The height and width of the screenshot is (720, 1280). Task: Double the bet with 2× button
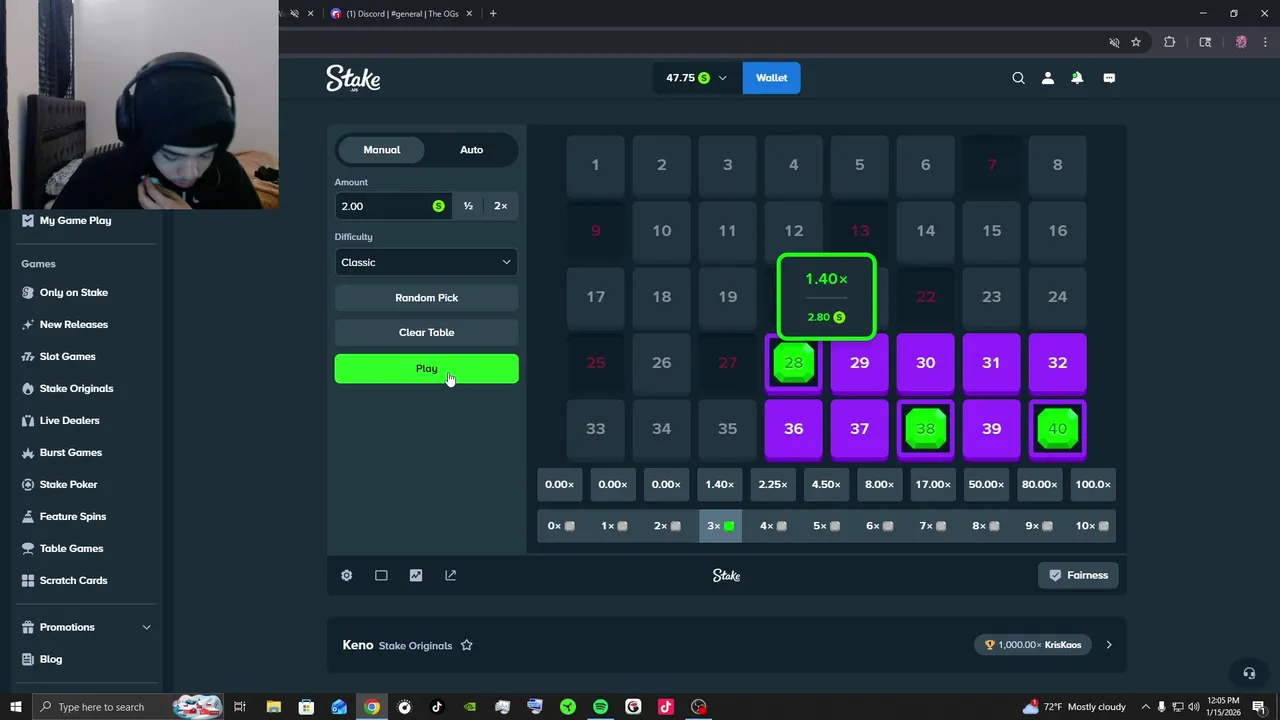[501, 206]
